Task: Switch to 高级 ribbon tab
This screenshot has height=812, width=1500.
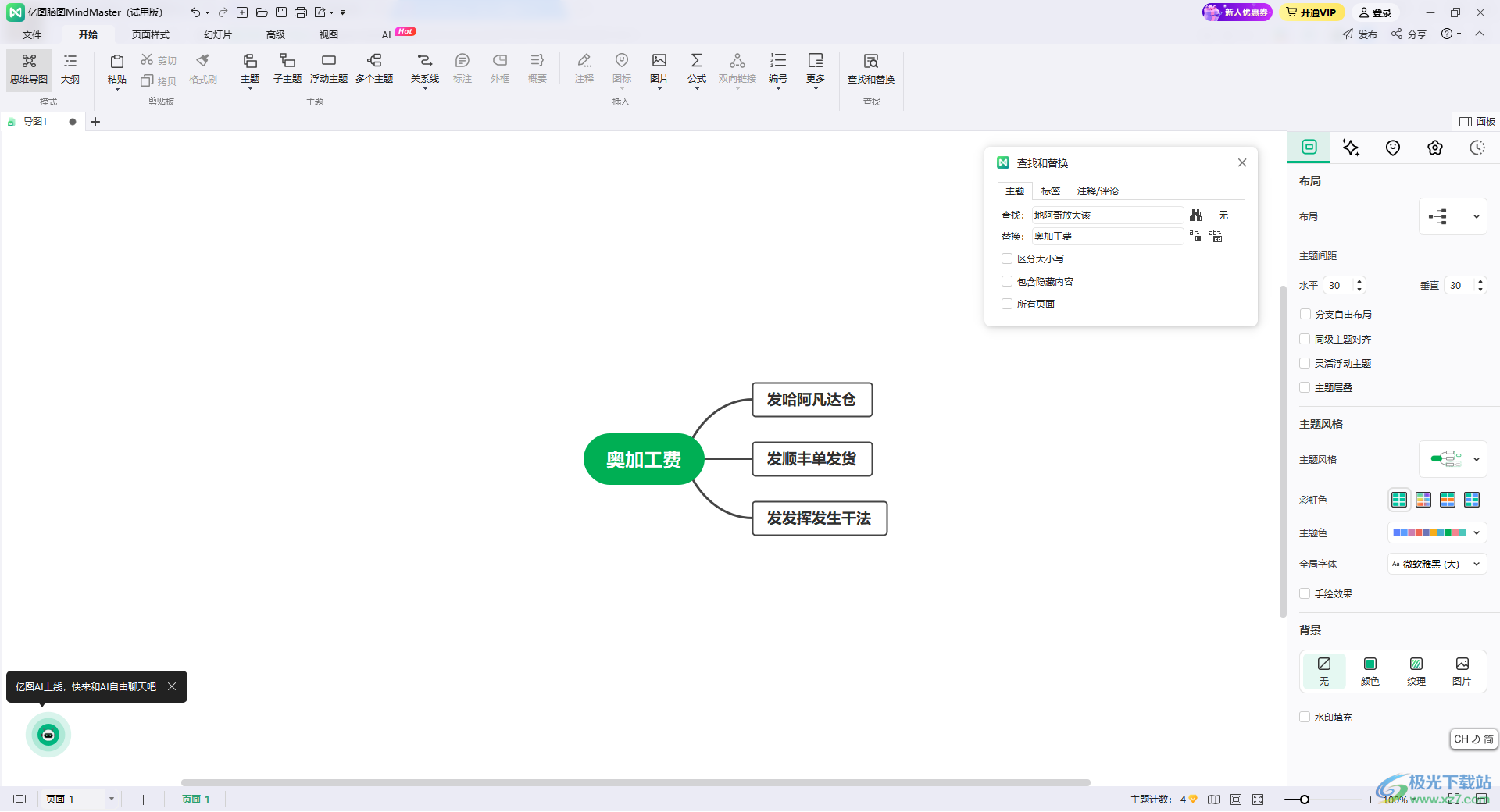Action: coord(276,34)
